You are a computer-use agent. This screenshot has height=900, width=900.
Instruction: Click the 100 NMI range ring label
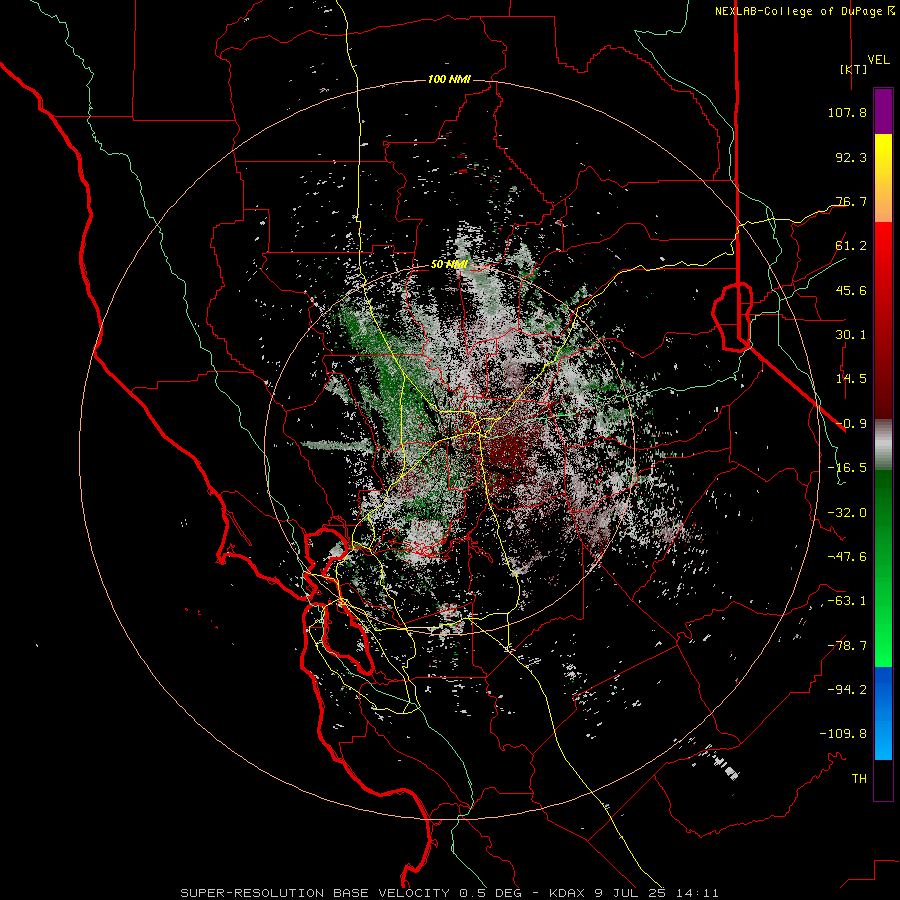(x=449, y=79)
